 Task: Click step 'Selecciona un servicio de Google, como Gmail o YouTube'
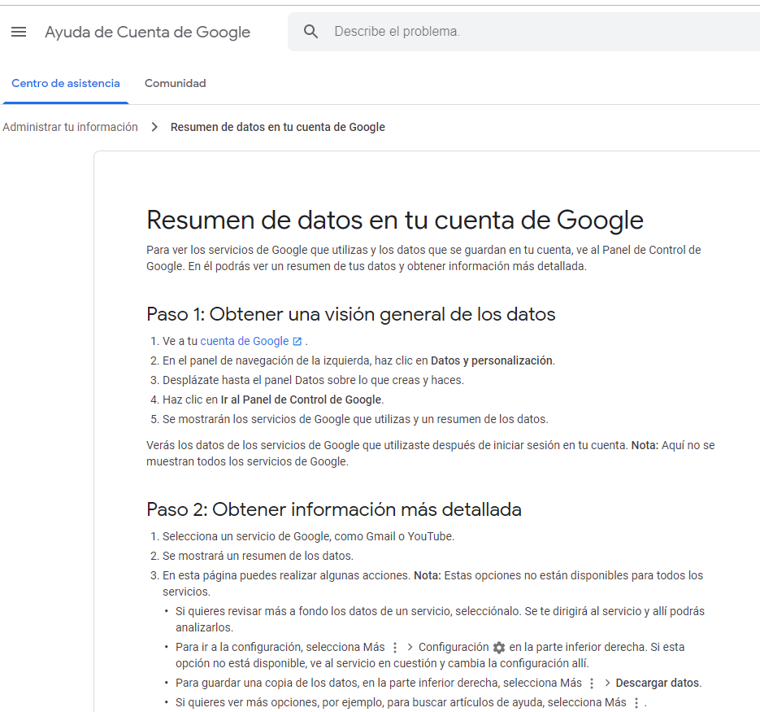(x=308, y=537)
